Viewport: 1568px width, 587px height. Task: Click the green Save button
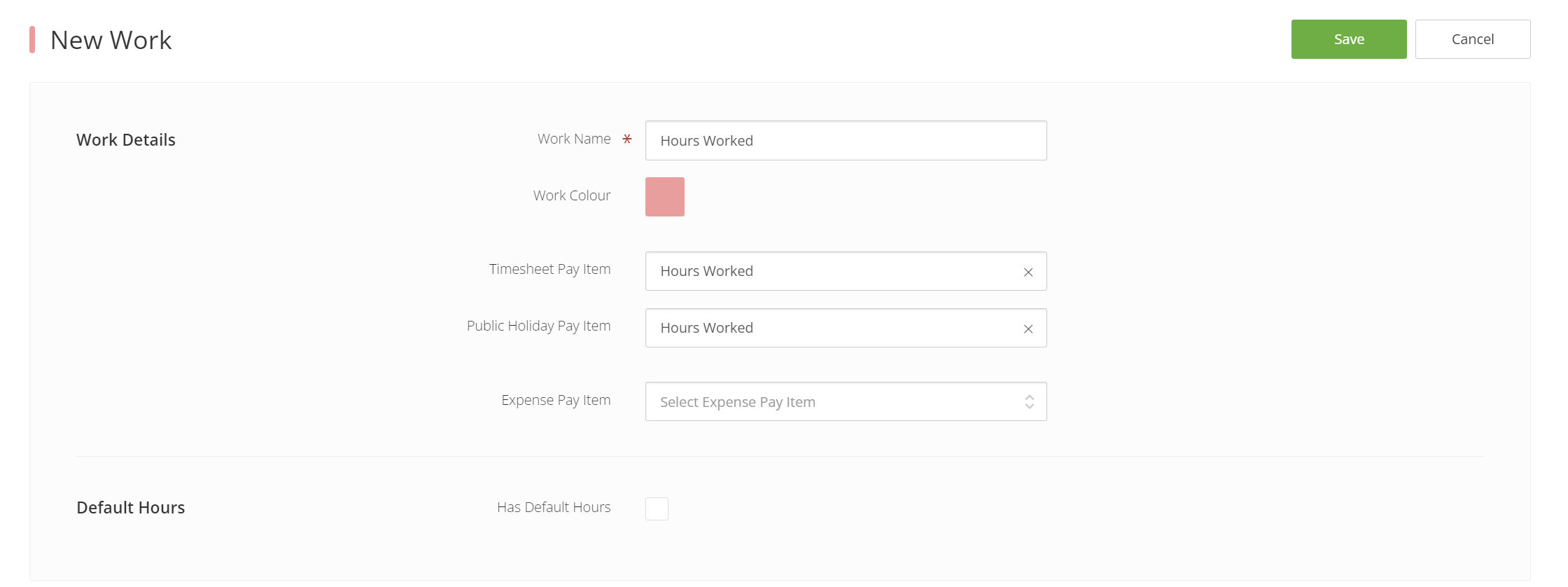tap(1349, 39)
